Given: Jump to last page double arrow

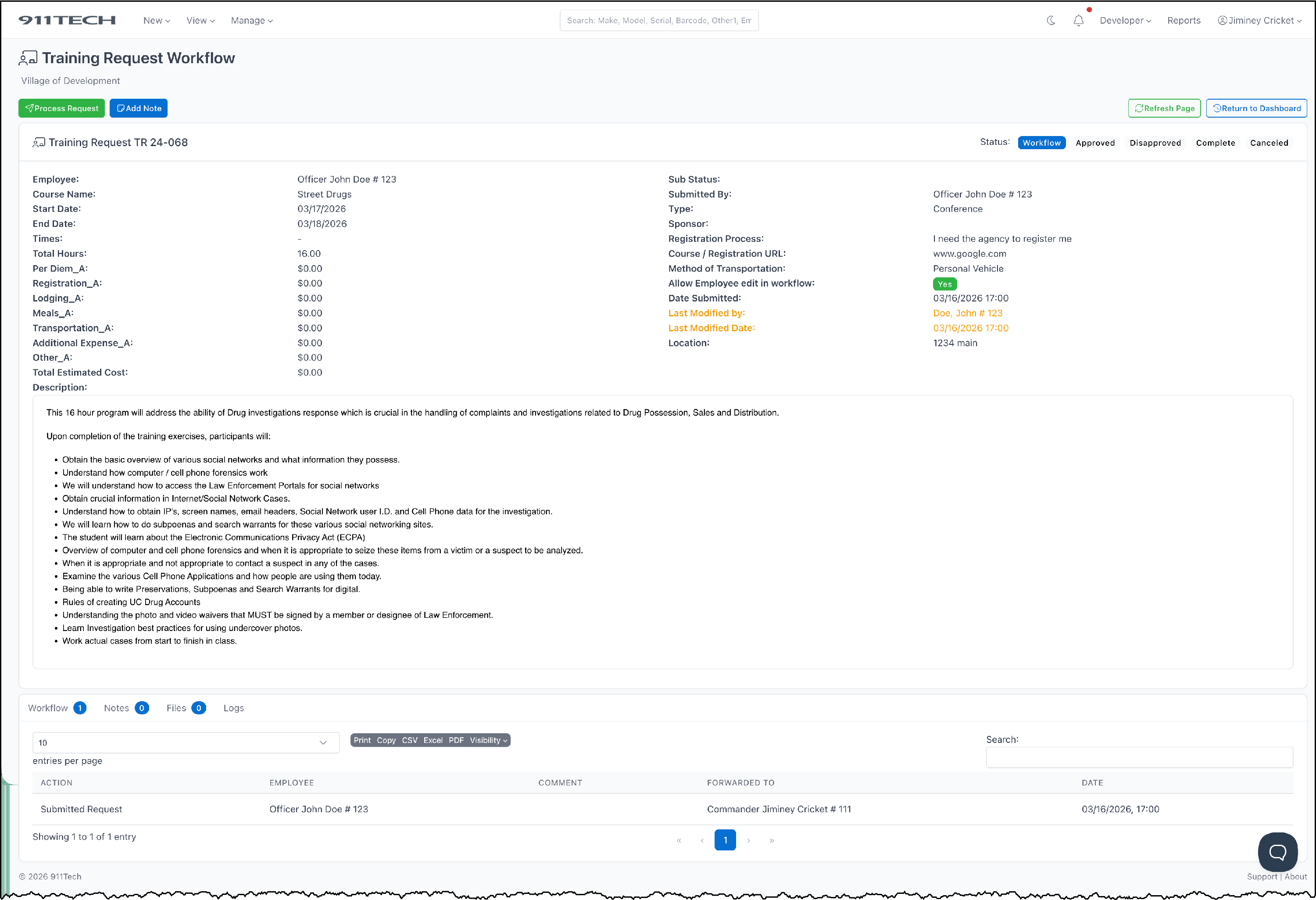Looking at the screenshot, I should tap(772, 840).
